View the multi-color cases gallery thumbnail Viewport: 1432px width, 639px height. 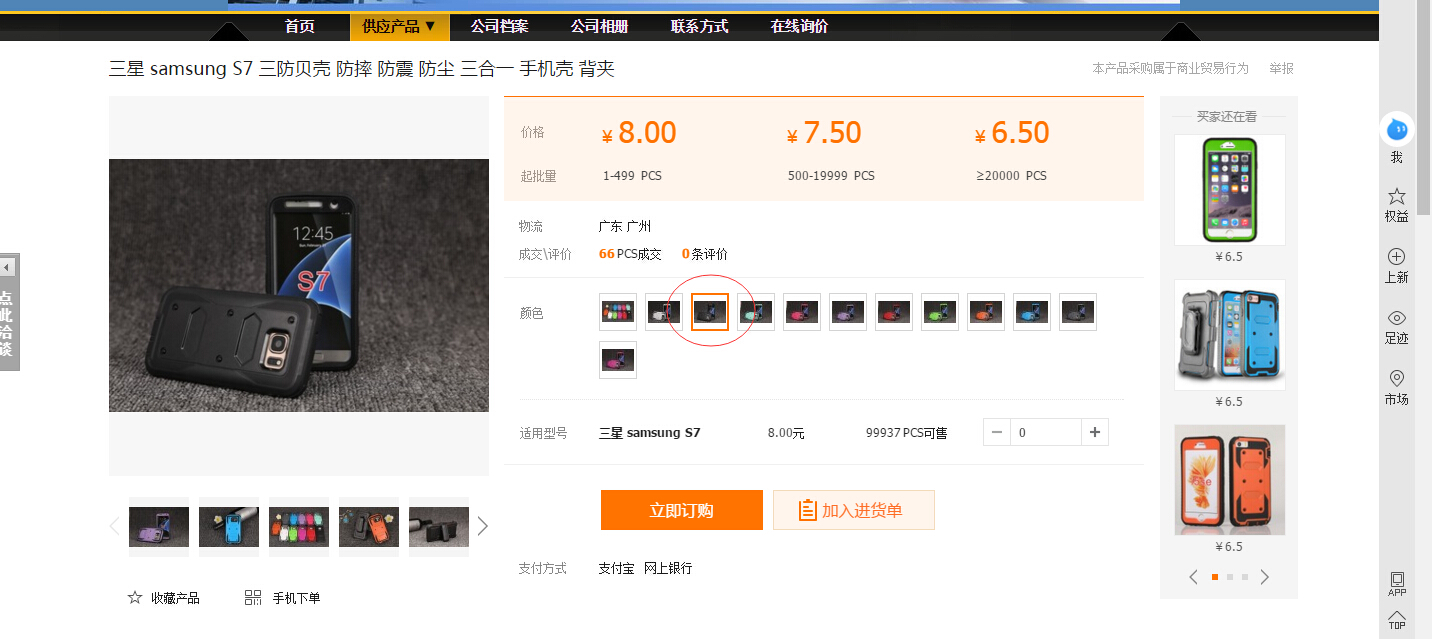(299, 526)
